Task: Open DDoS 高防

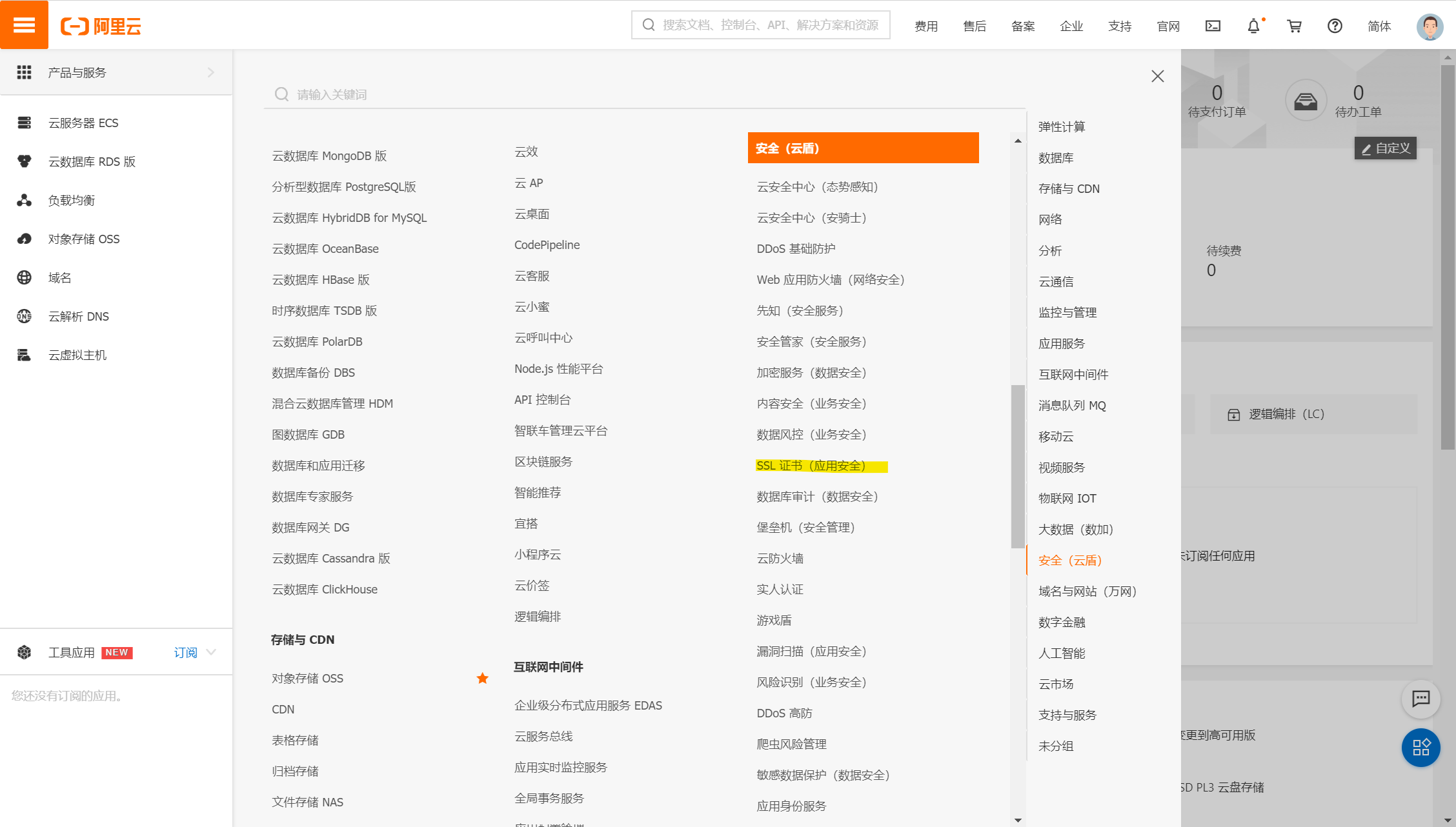Action: pyautogui.click(x=784, y=713)
